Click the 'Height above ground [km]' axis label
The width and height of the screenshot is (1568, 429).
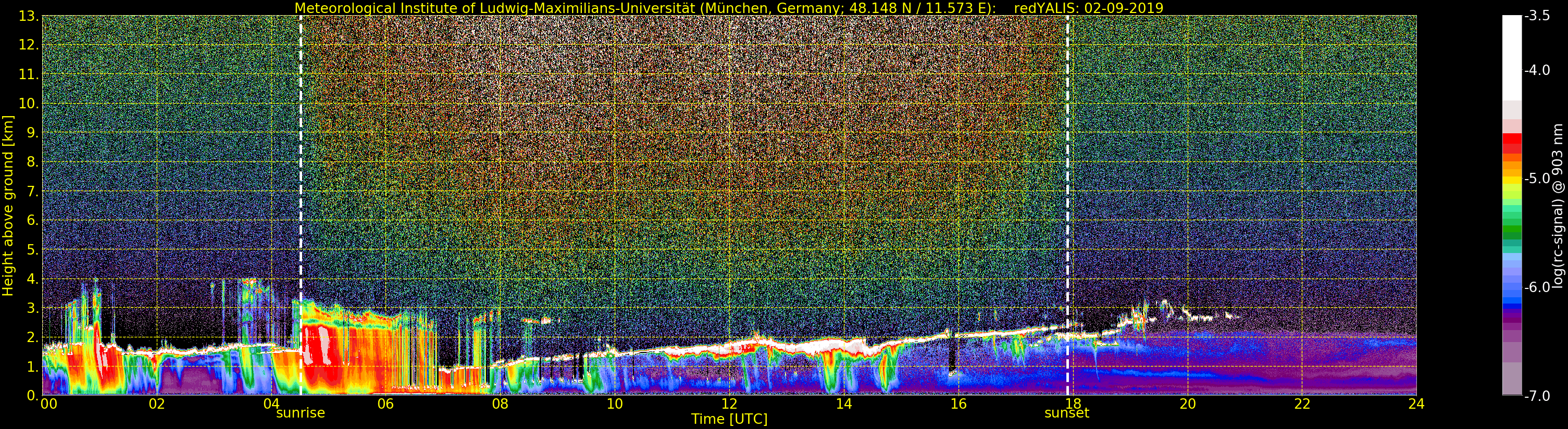click(8, 205)
